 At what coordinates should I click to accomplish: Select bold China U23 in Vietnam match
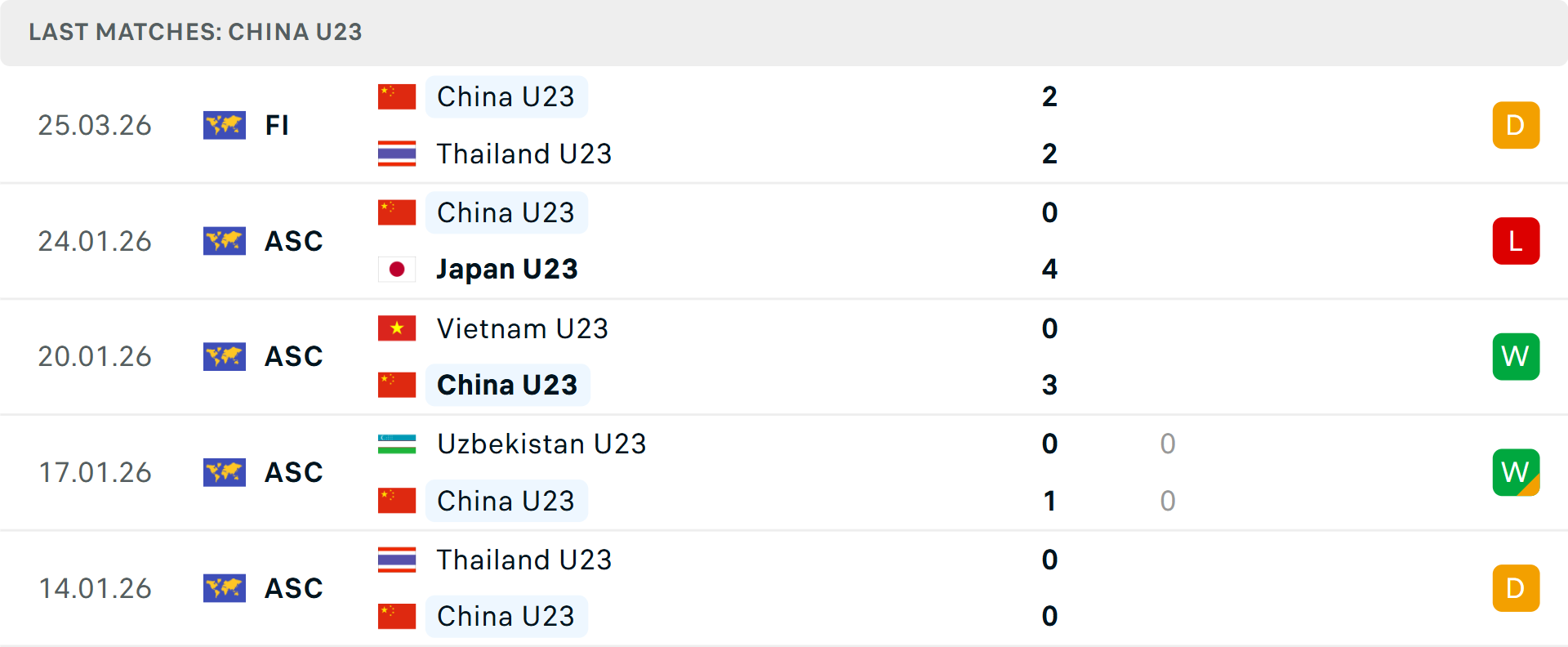(x=507, y=385)
